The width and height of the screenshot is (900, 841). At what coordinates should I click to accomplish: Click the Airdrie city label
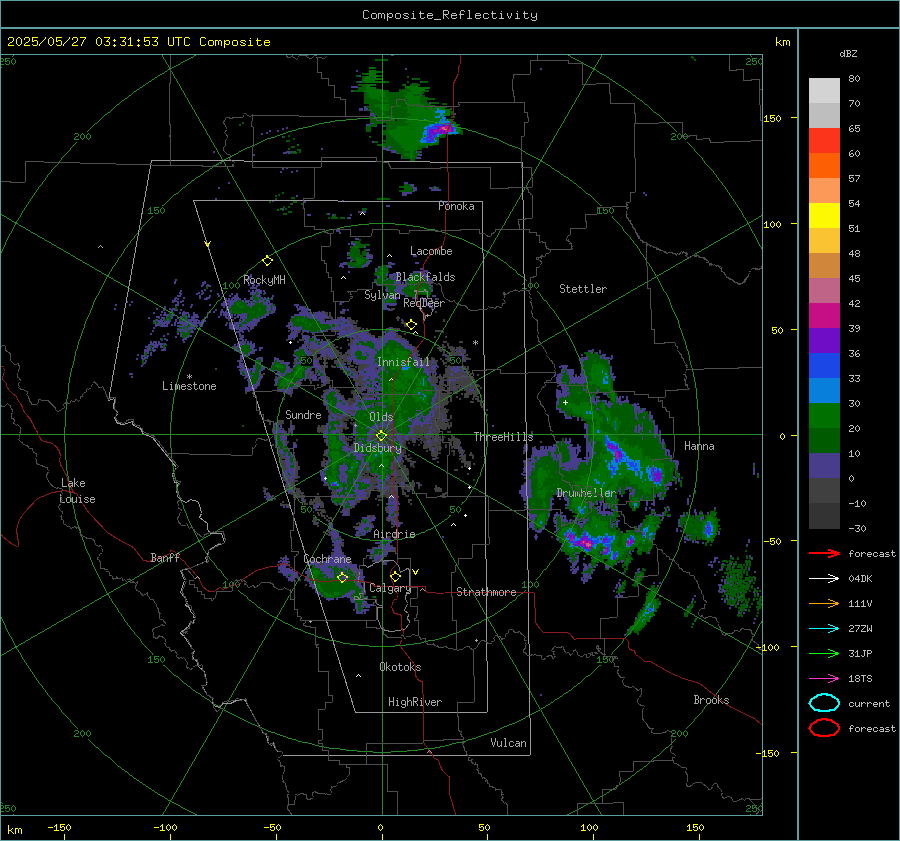pyautogui.click(x=394, y=534)
